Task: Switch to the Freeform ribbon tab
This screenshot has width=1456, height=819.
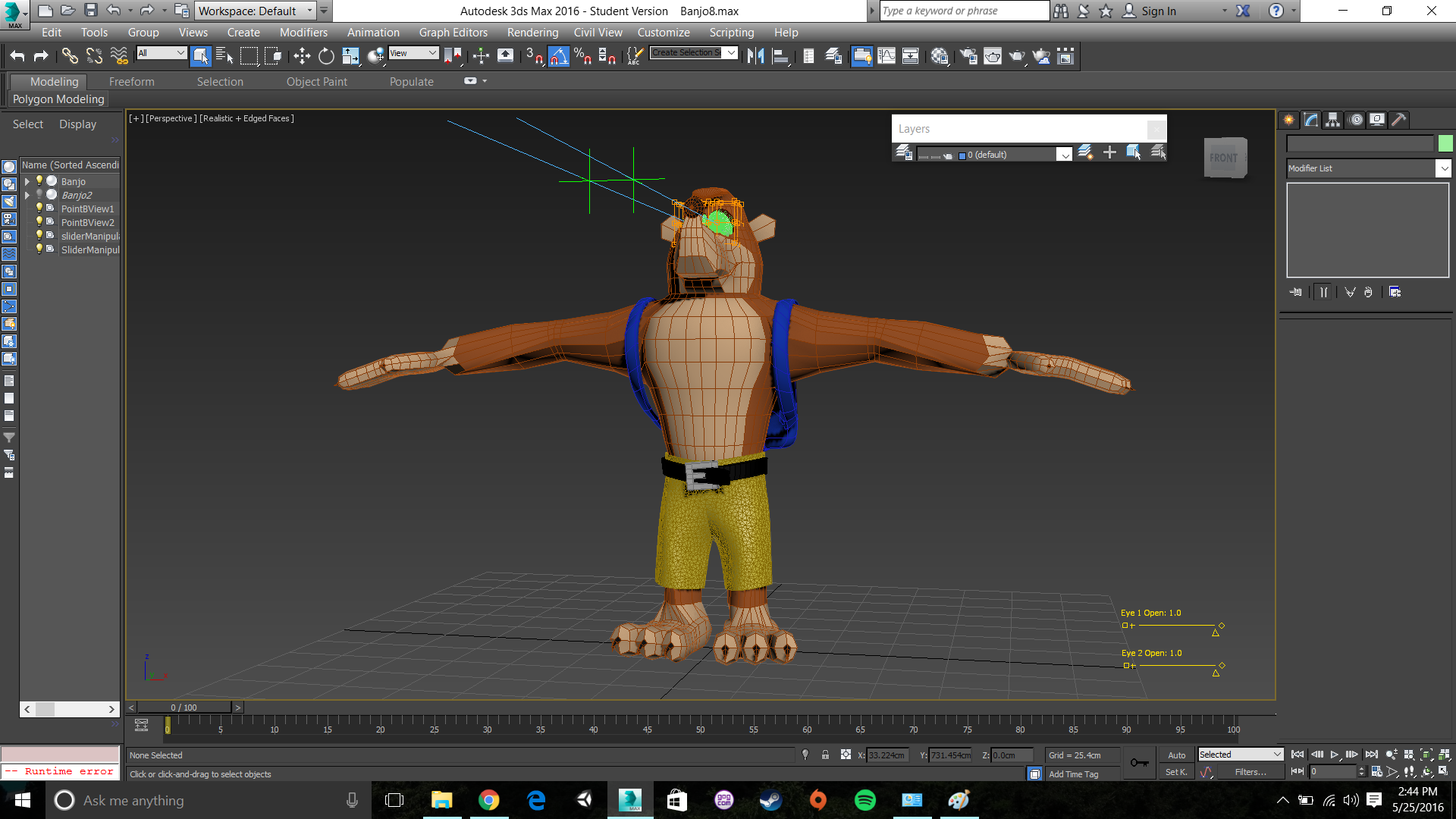Action: coord(131,82)
